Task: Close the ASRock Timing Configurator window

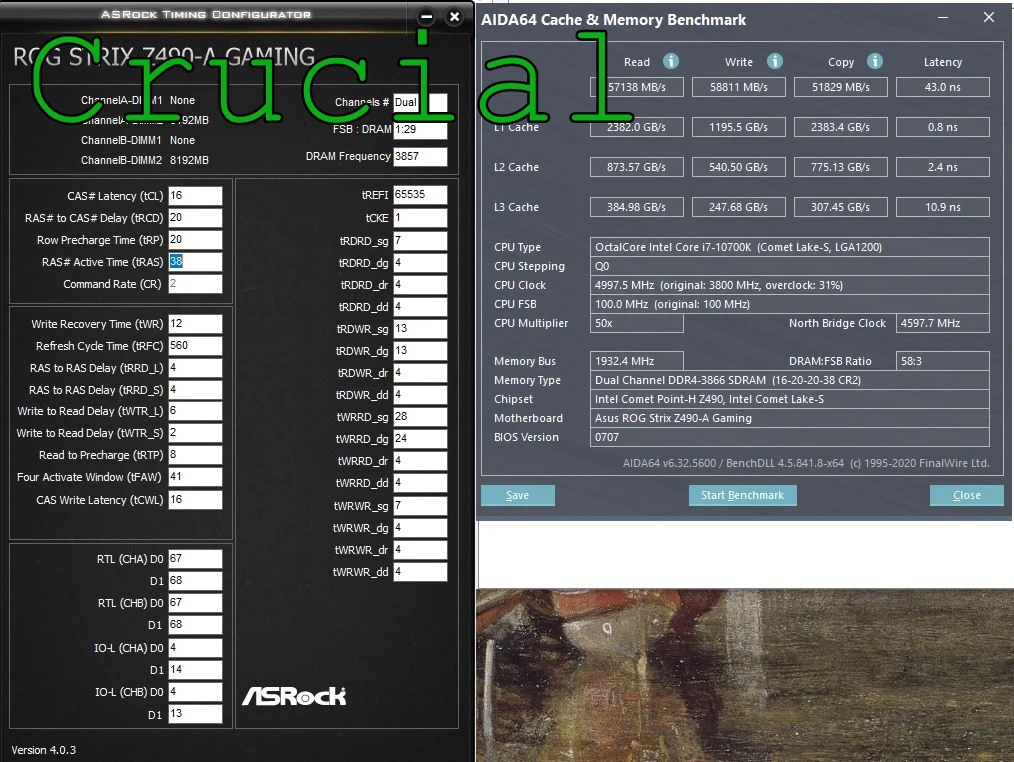Action: (455, 17)
